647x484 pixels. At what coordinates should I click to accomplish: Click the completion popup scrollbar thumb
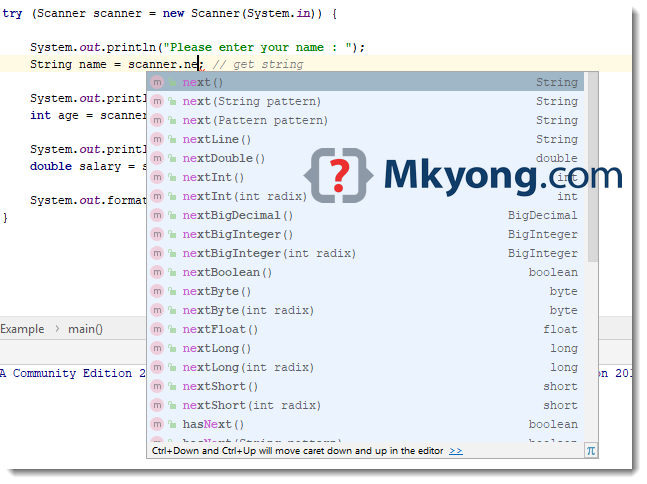coord(593,167)
